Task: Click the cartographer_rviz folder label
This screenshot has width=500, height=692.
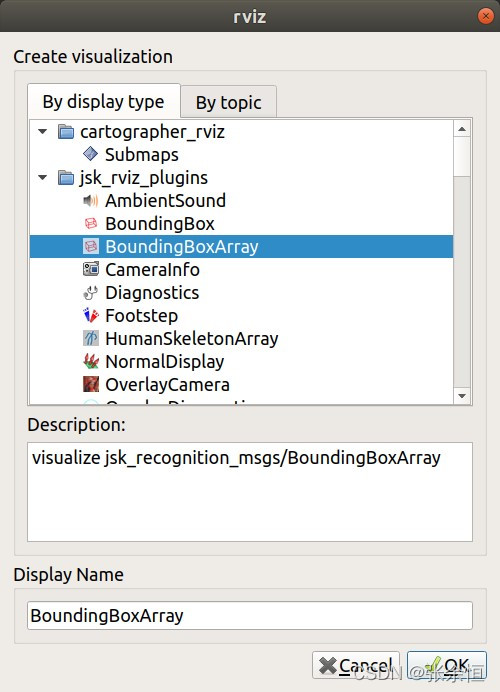Action: pos(152,132)
